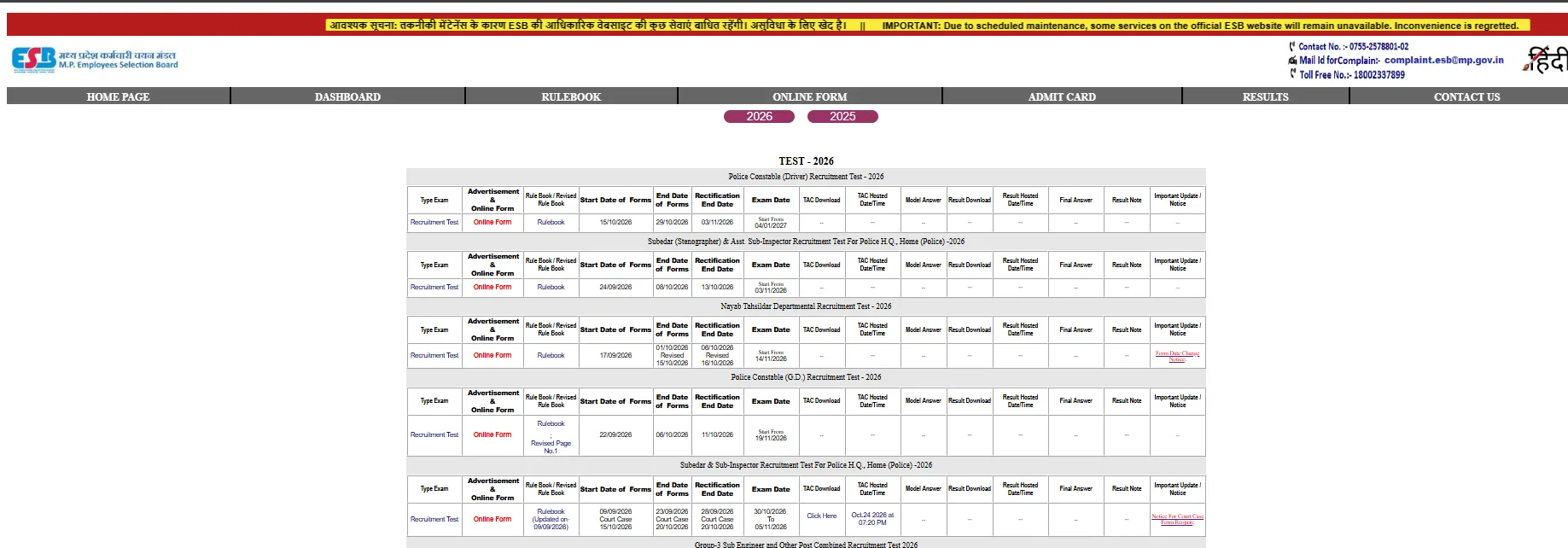Viewport: 1568px width, 548px height.
Task: Select start date 17/09/2026 in Nayab Tahsildar row
Action: coord(615,355)
